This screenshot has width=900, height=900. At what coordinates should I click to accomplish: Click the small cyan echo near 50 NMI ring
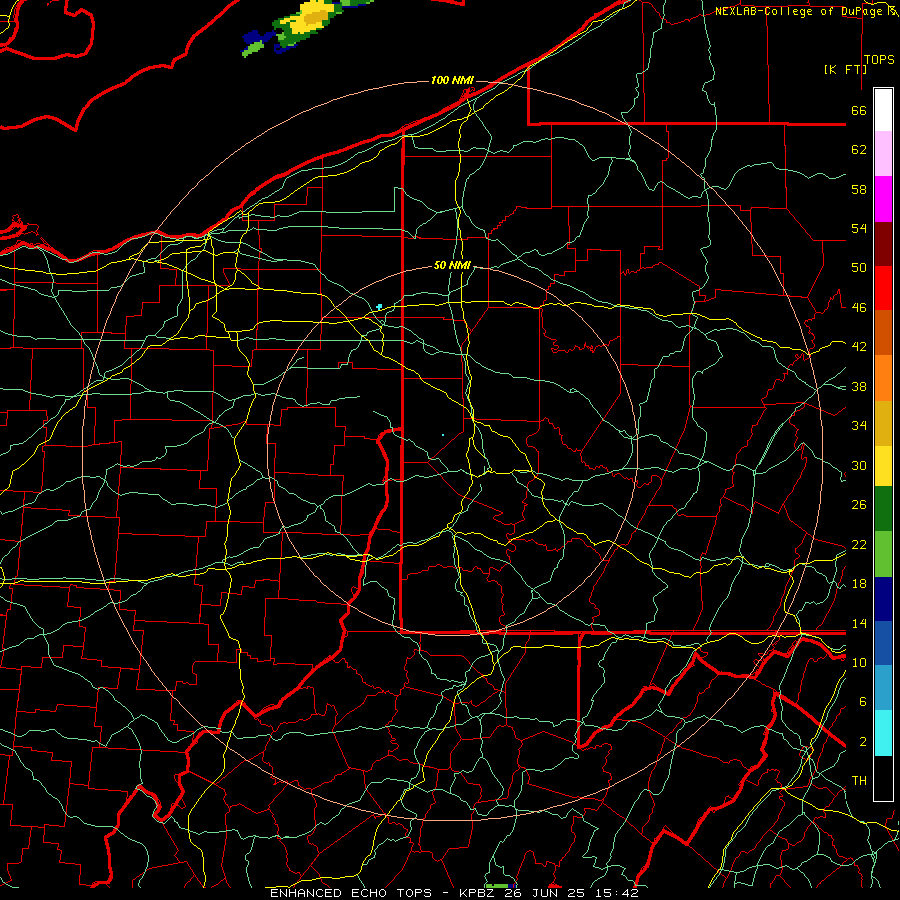(x=379, y=307)
